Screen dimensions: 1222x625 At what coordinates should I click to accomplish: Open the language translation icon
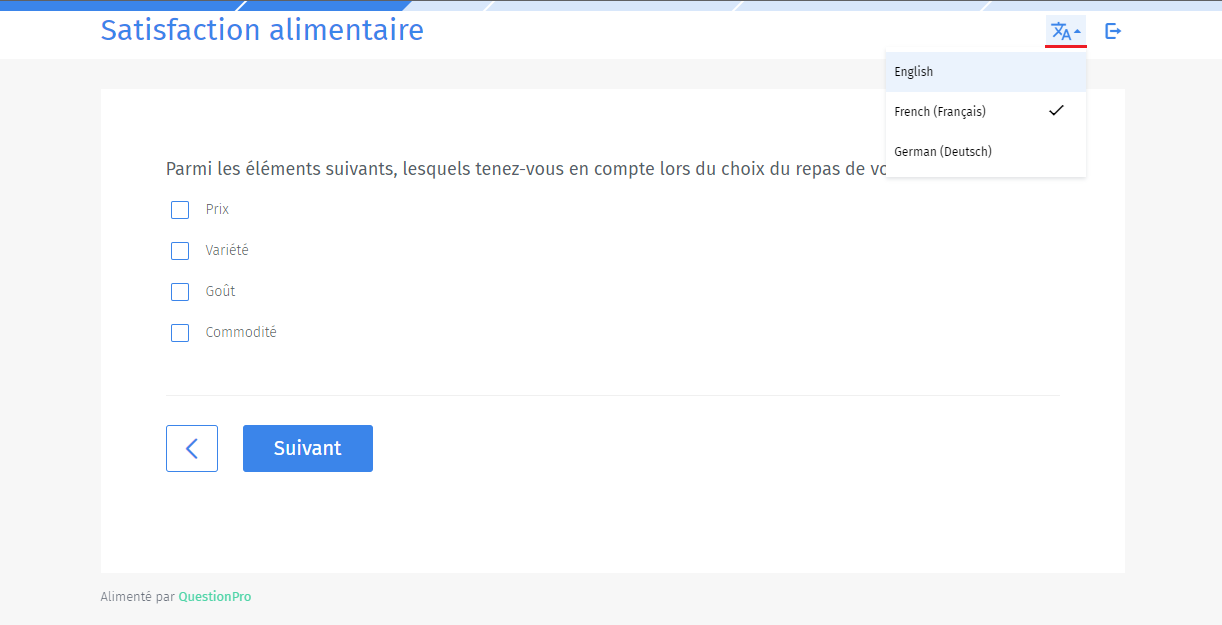point(1061,32)
